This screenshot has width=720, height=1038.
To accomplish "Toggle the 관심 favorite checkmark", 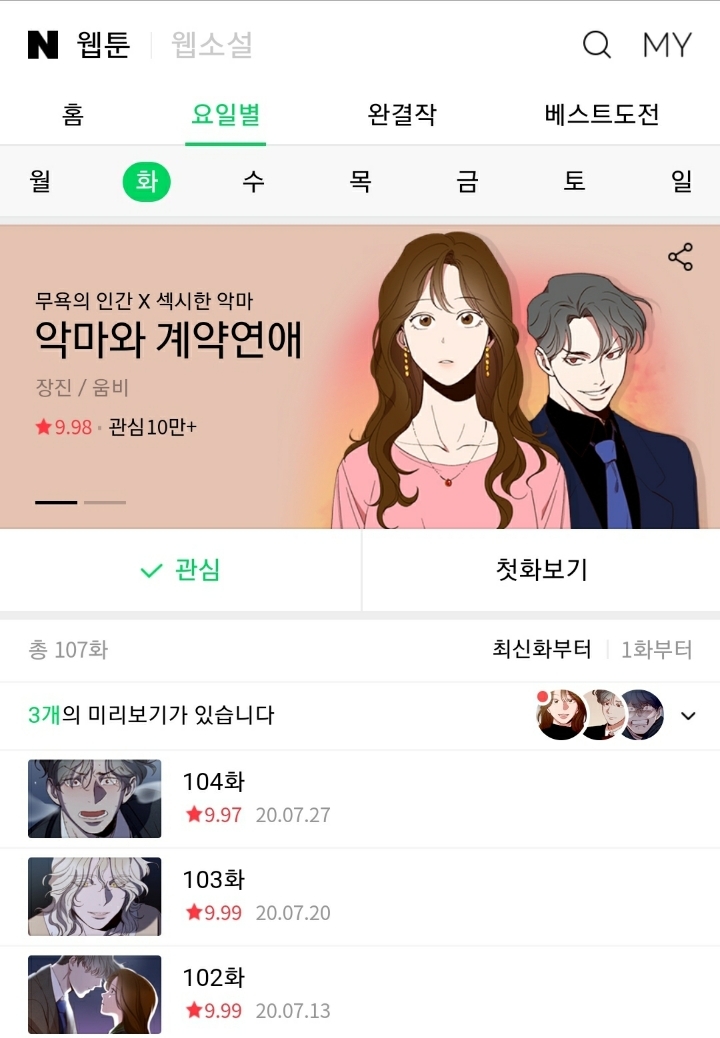I will click(181, 570).
